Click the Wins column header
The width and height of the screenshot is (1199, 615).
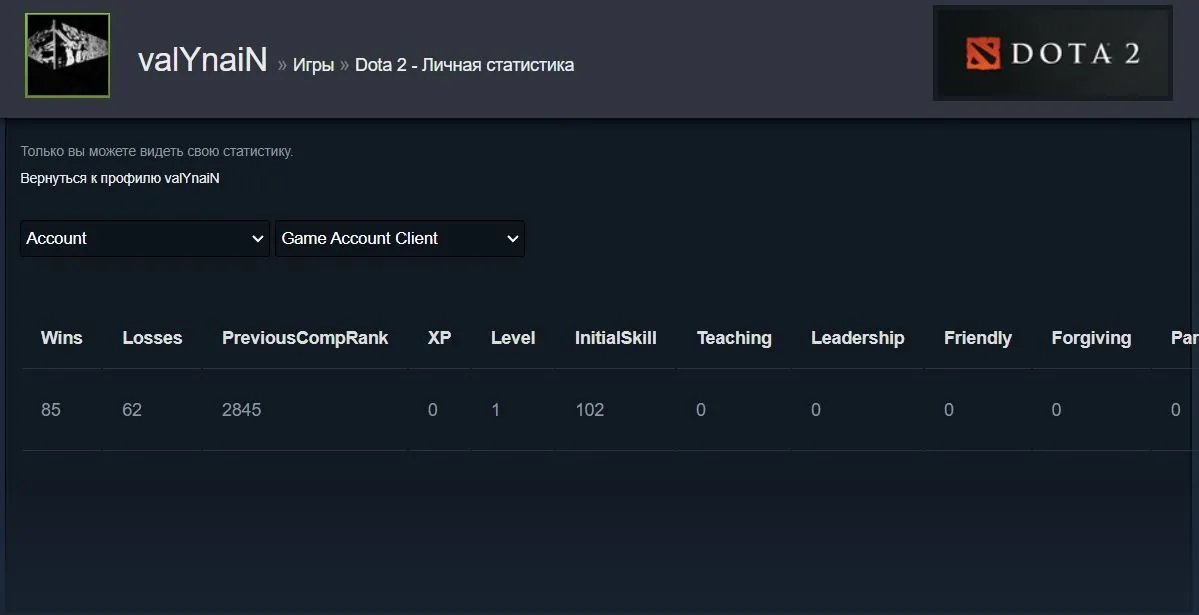[x=61, y=338]
